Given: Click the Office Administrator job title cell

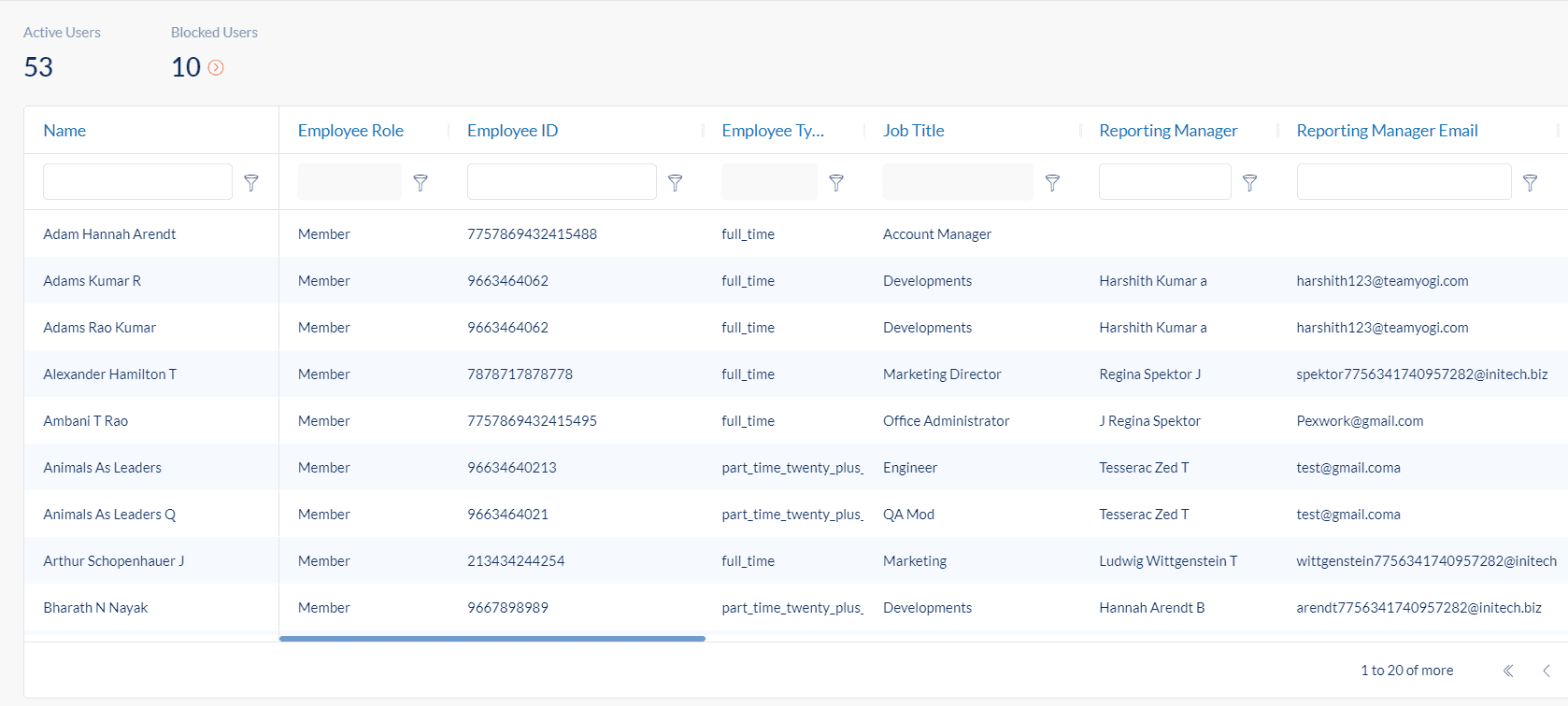Looking at the screenshot, I should [x=946, y=421].
